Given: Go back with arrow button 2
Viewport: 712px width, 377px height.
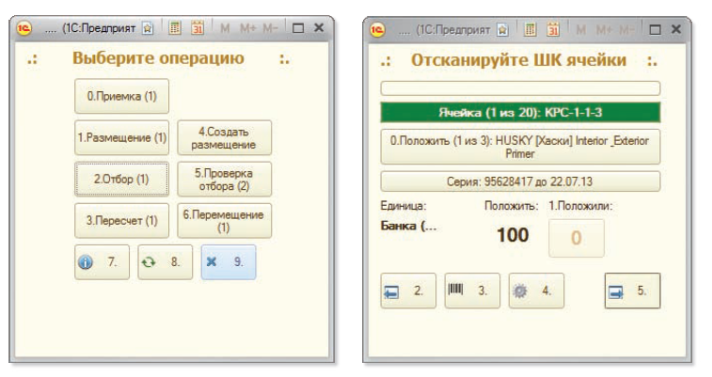Looking at the screenshot, I should click(x=408, y=291).
